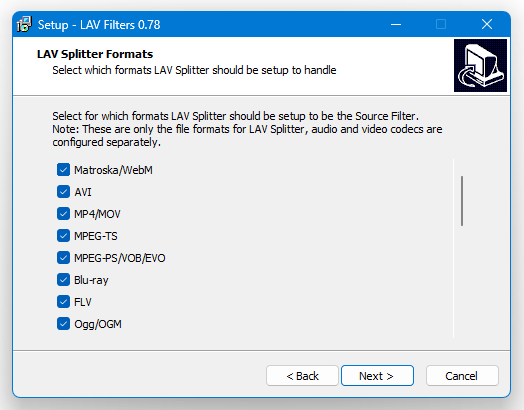
Task: Uncheck the Blu-ray format checkbox
Action: pyautogui.click(x=63, y=280)
